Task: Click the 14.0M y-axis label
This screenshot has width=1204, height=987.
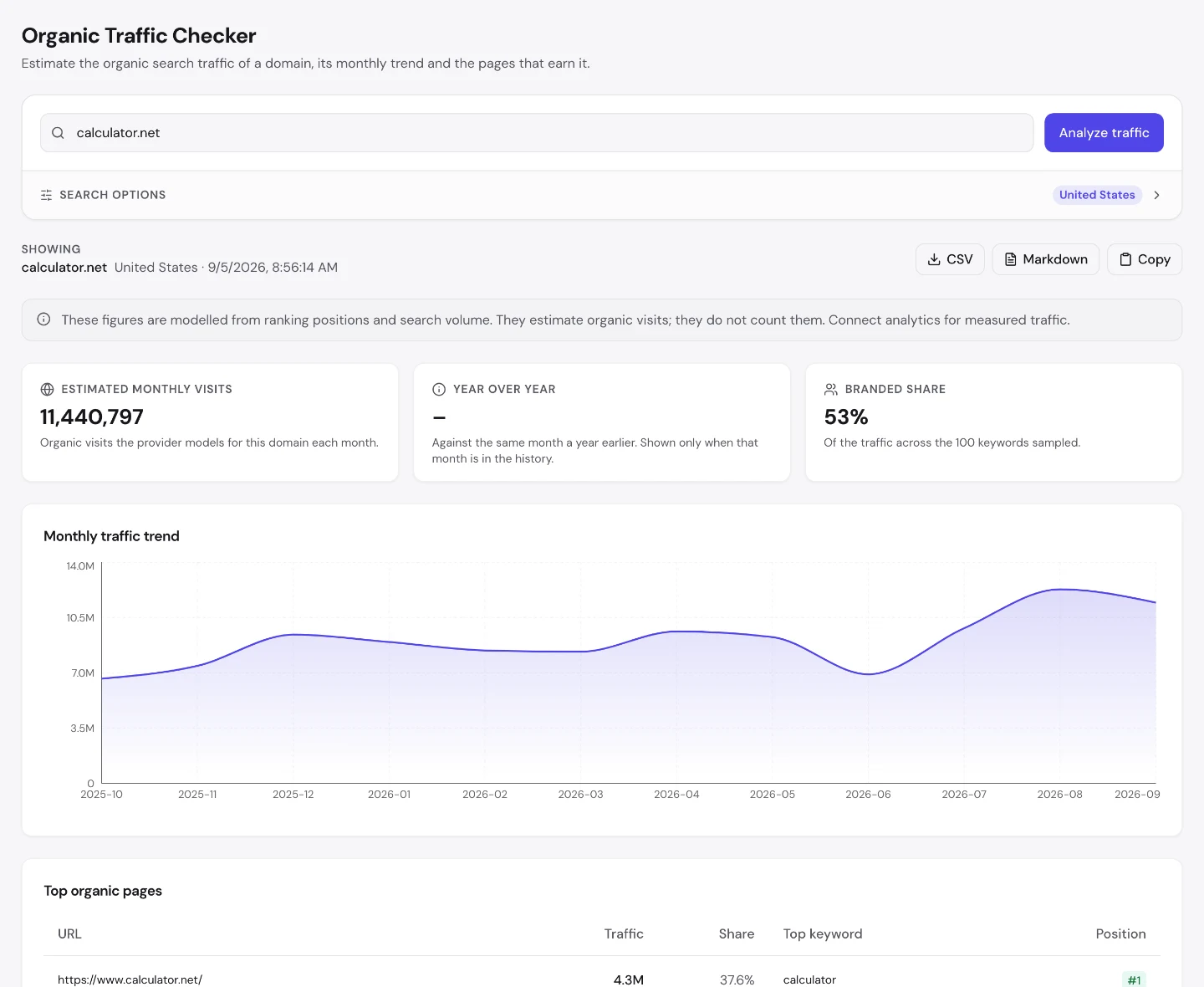Action: (80, 566)
